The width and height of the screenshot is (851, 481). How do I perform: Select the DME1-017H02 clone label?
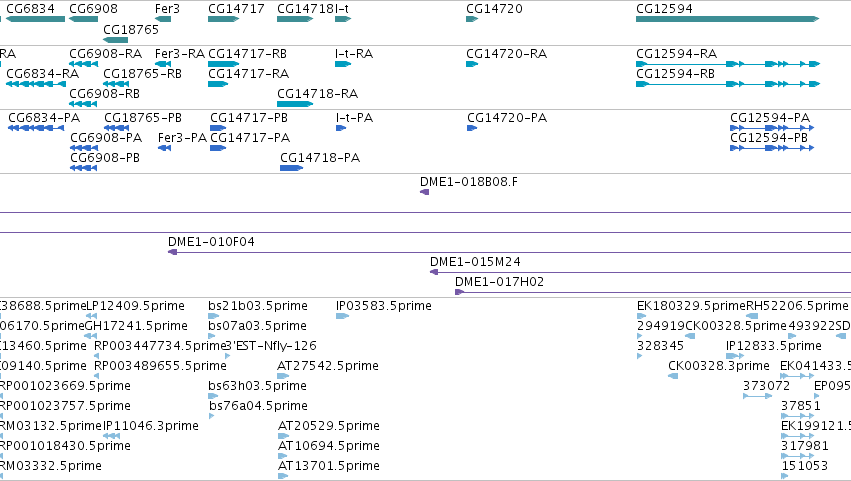pyautogui.click(x=499, y=282)
